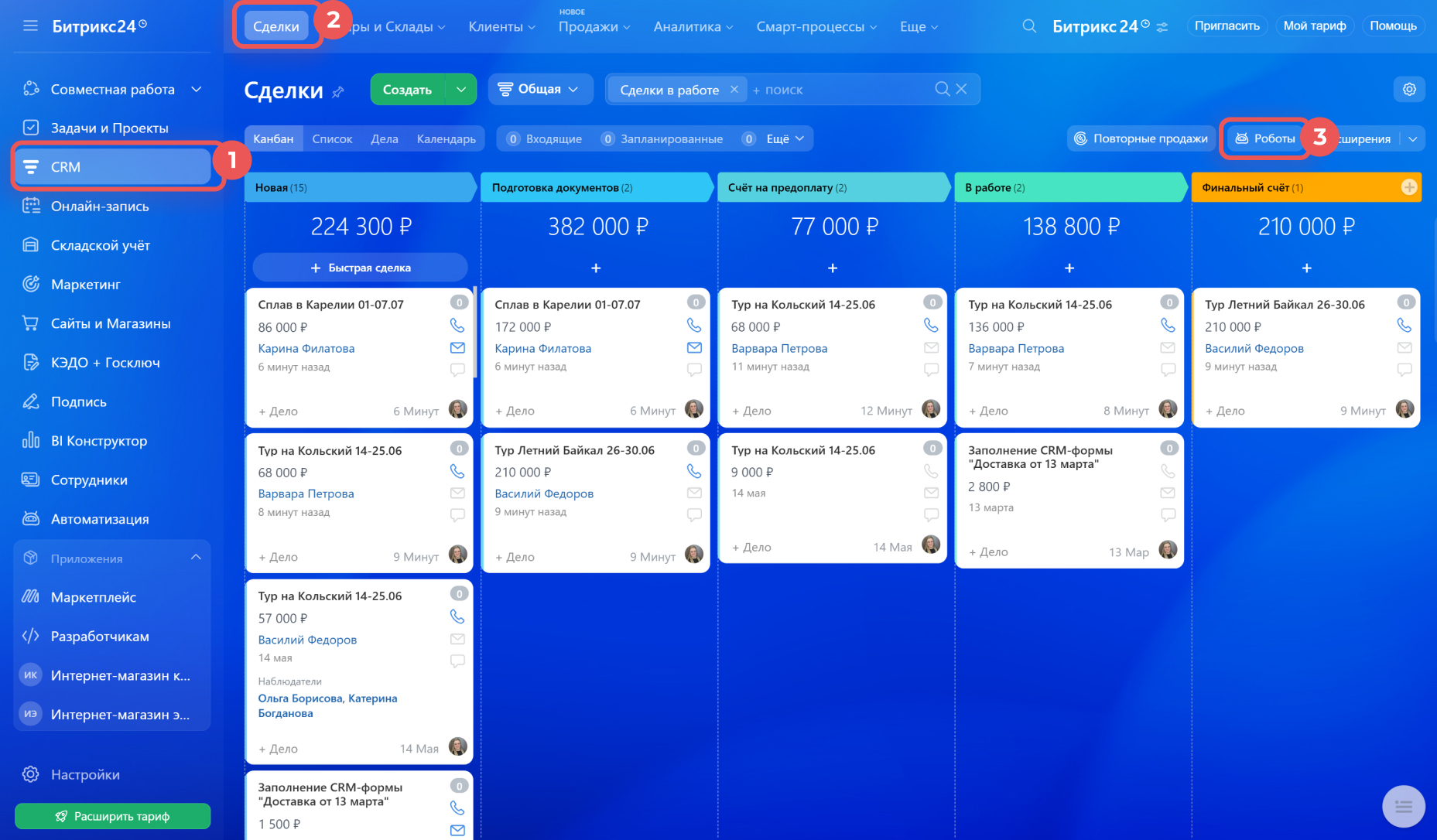This screenshot has height=840, width=1437.
Task: Open the Аналитика top menu
Action: point(693,26)
